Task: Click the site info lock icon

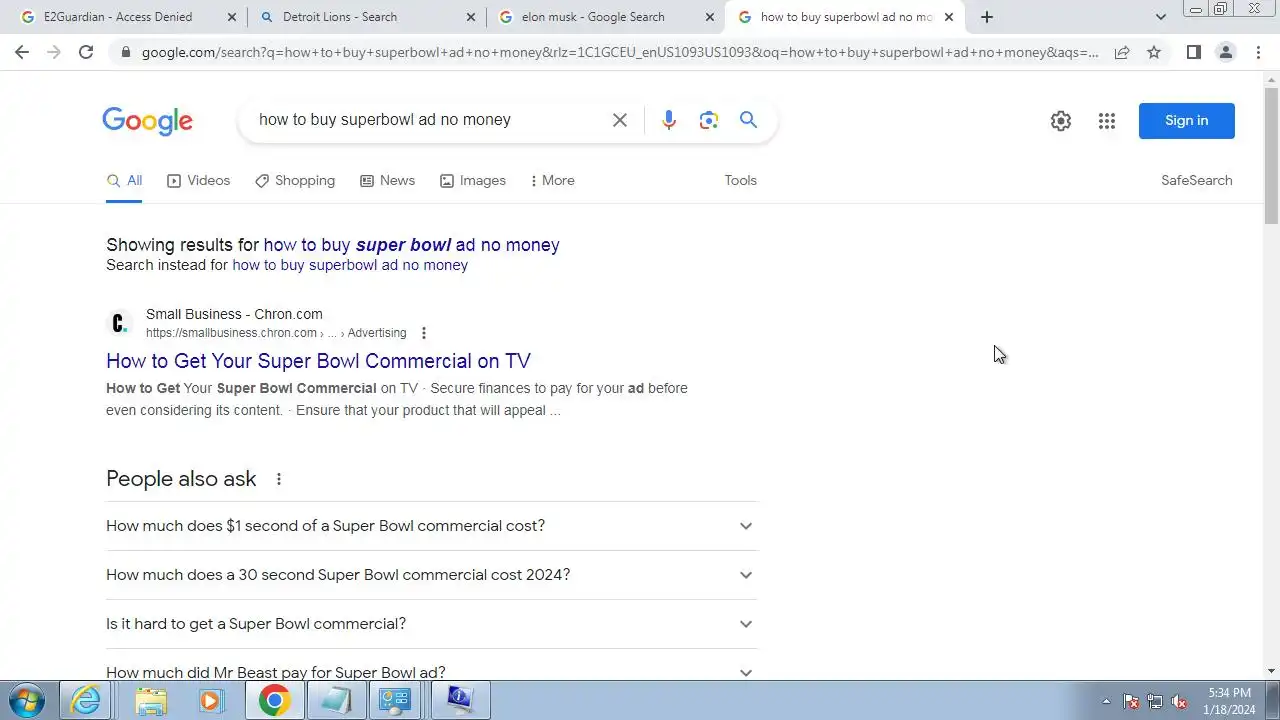Action: point(125,52)
